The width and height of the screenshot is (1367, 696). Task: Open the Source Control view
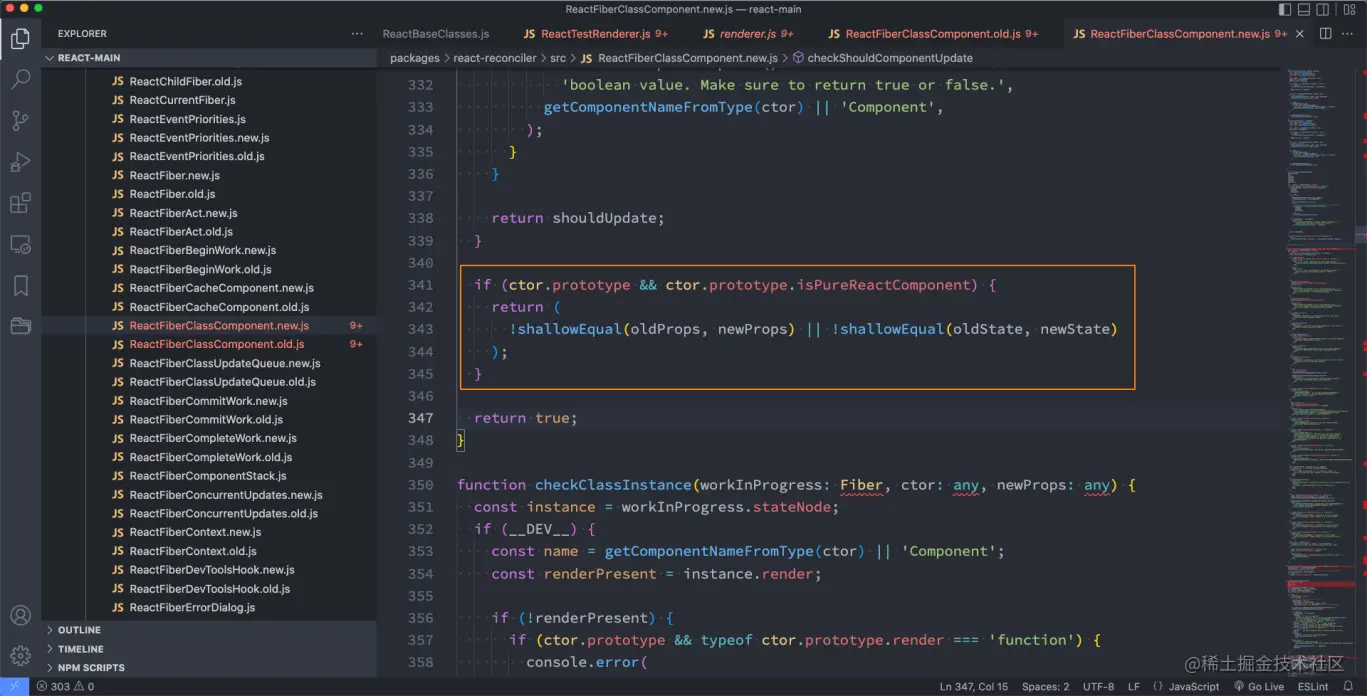tap(20, 121)
